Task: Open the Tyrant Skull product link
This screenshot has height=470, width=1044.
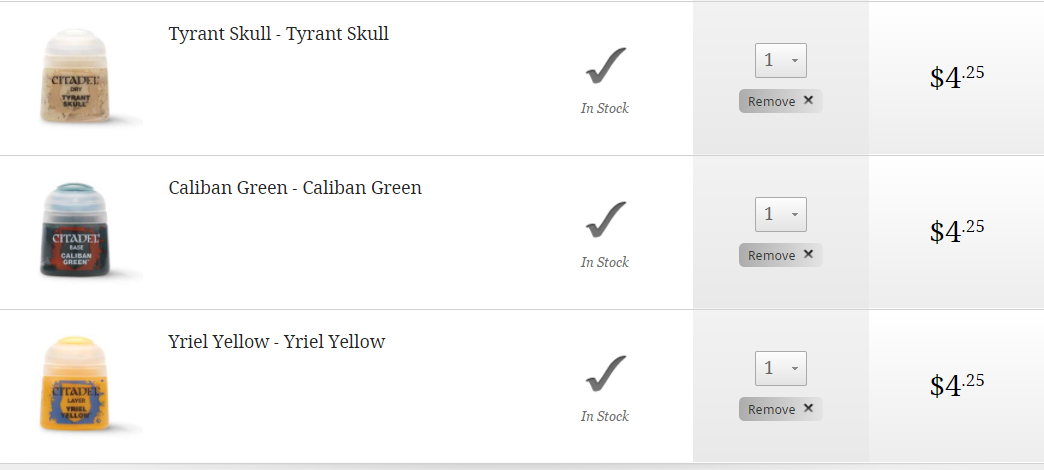Action: pyautogui.click(x=278, y=34)
